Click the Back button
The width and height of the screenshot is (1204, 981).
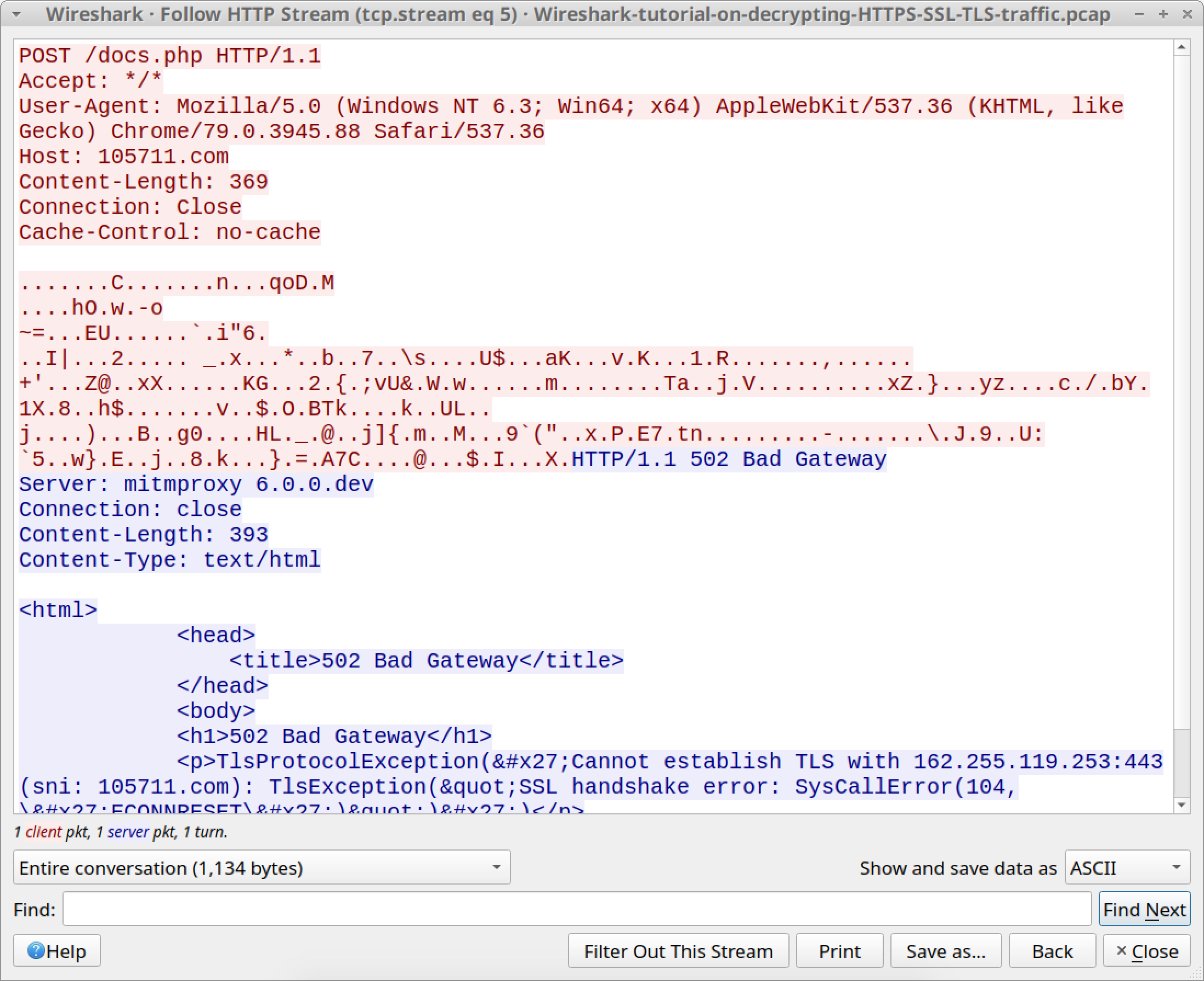[x=1052, y=950]
